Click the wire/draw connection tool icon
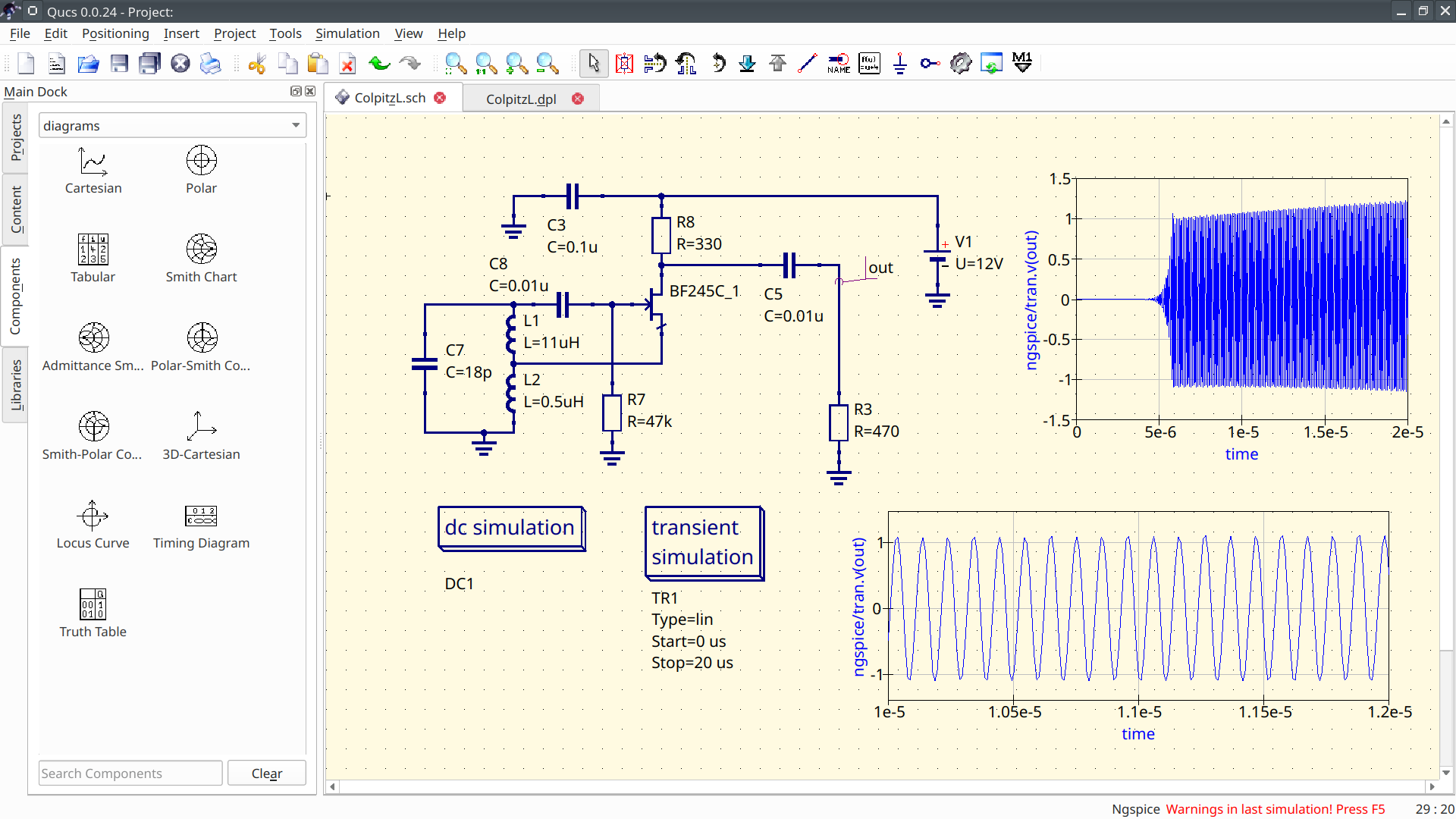This screenshot has height=819, width=1456. (x=807, y=63)
